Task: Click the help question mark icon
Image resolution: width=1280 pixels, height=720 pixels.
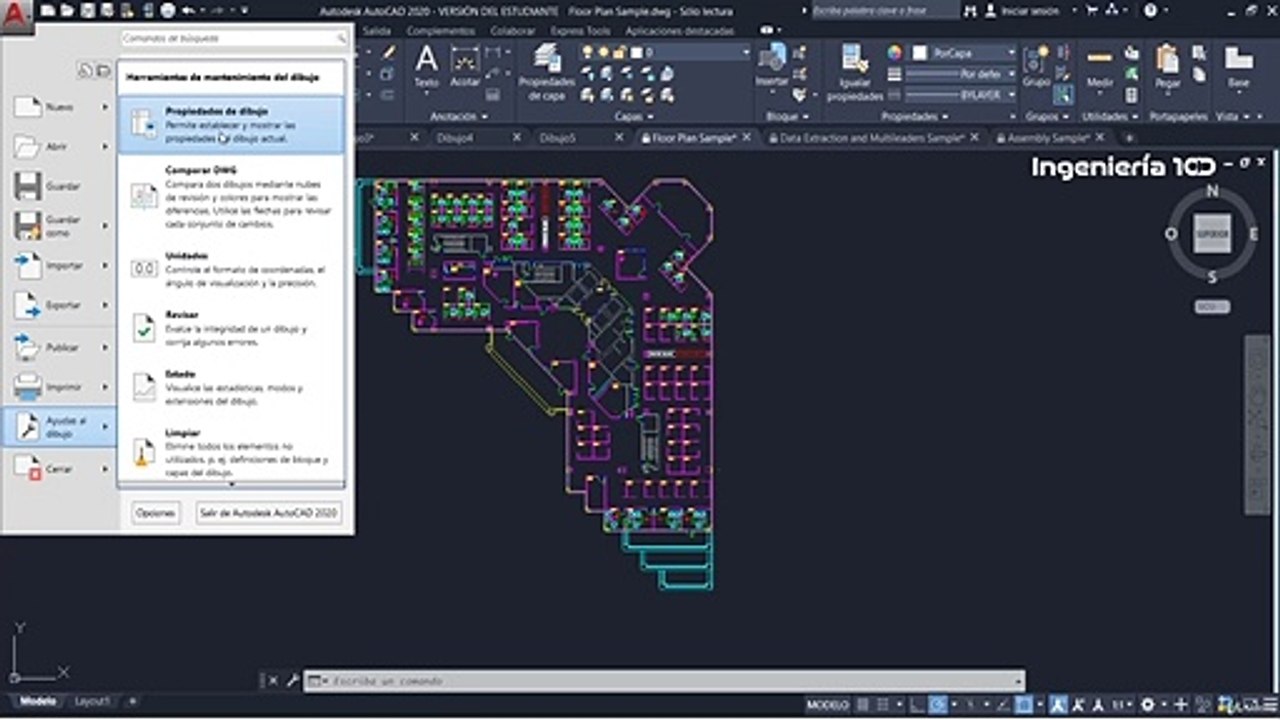Action: pos(1150,10)
